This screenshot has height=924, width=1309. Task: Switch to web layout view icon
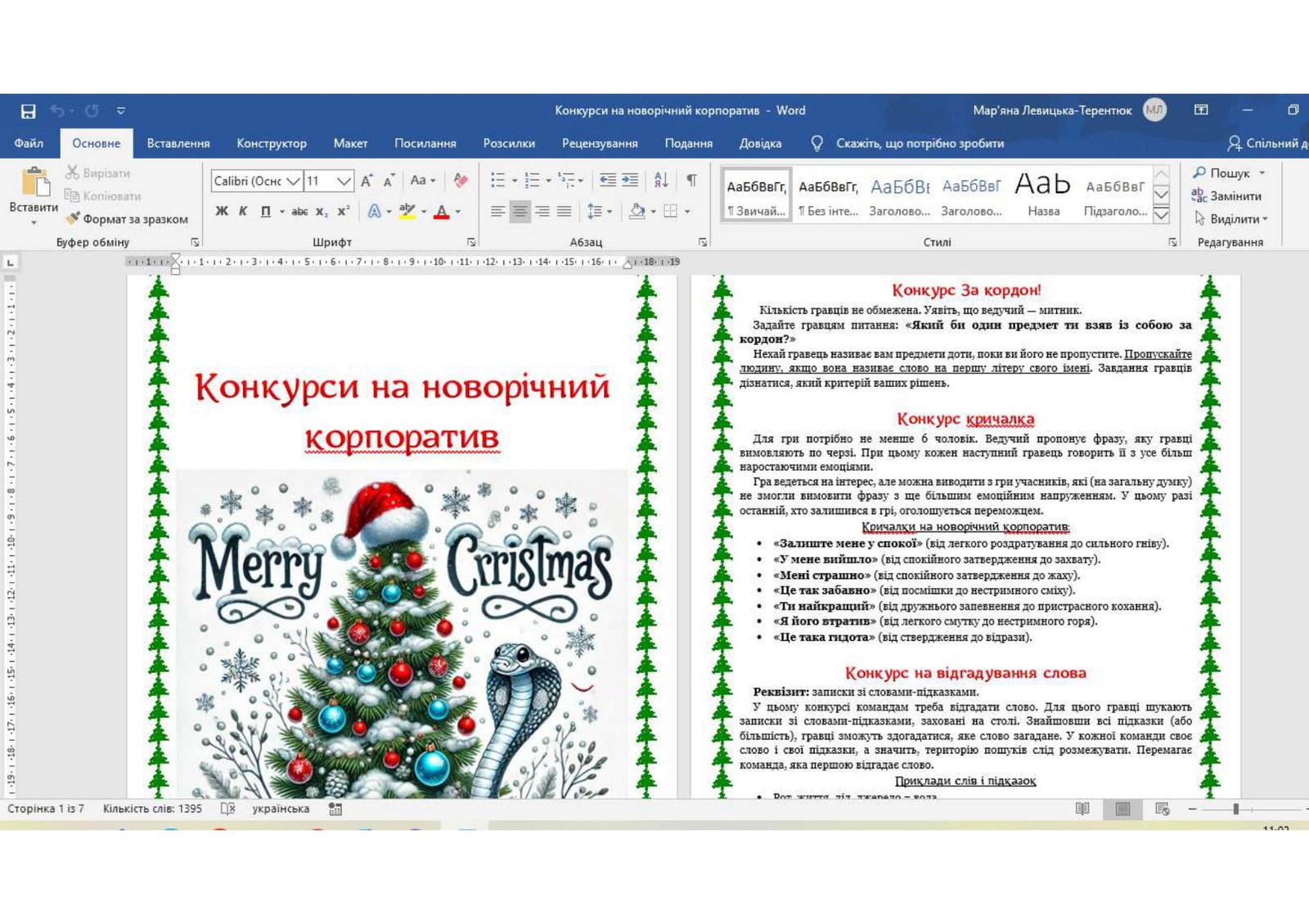pyautogui.click(x=1162, y=809)
